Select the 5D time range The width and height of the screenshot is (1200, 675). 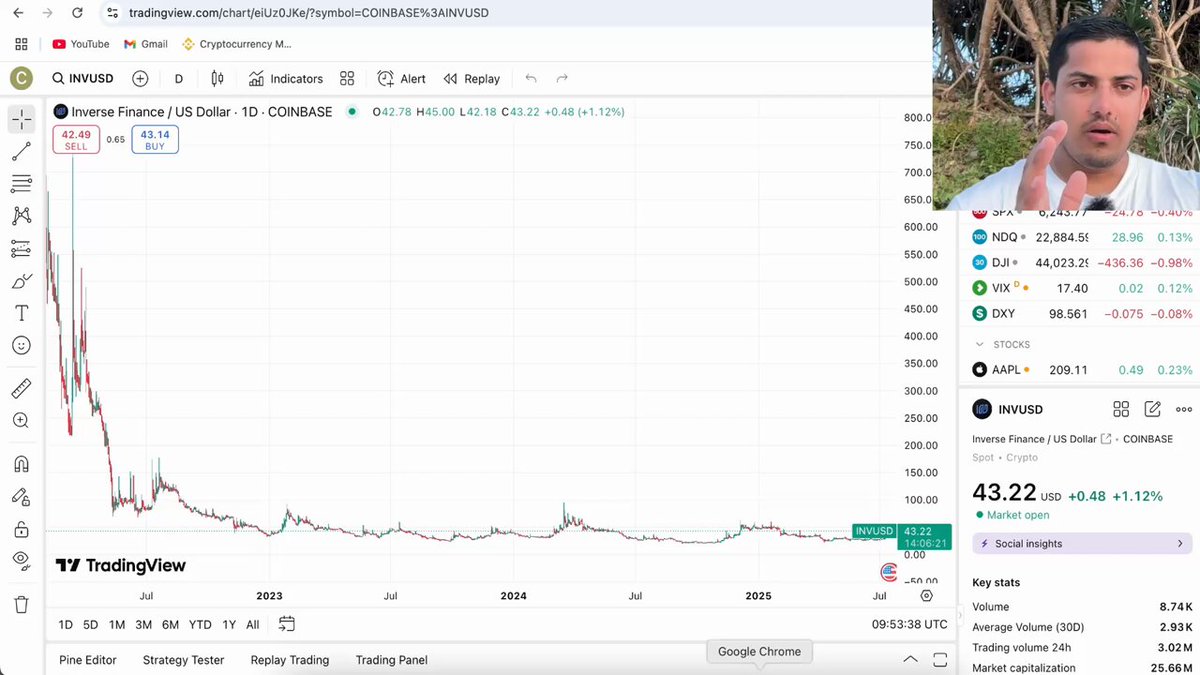pos(90,624)
